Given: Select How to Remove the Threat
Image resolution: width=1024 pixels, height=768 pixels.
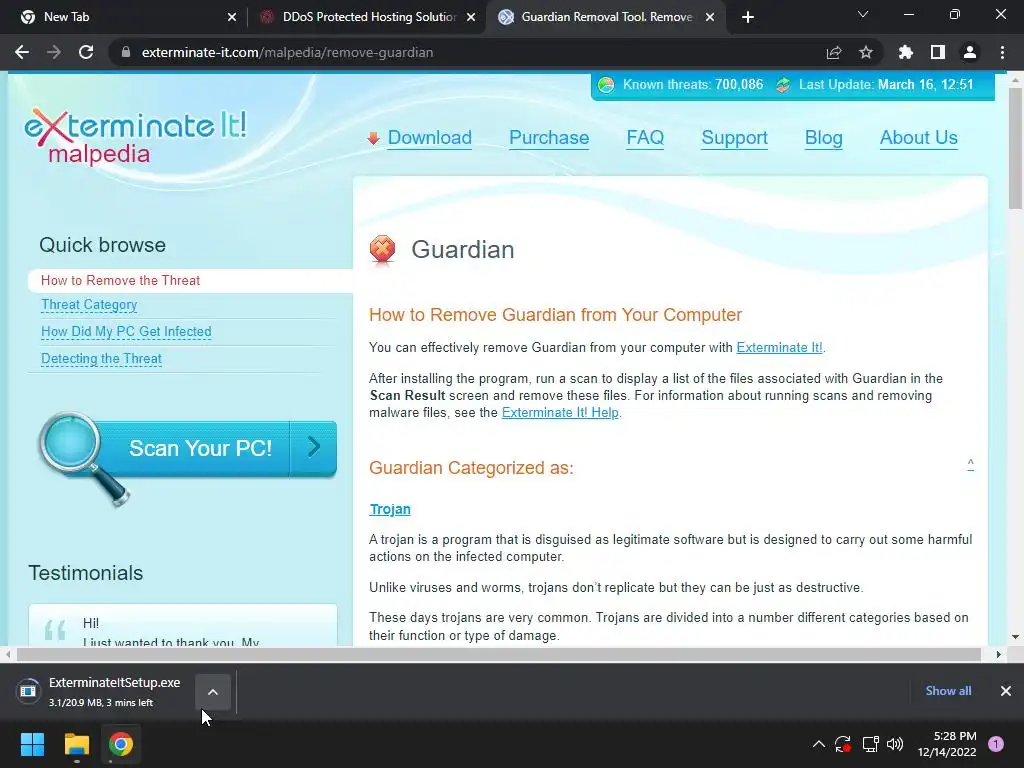Looking at the screenshot, I should (120, 280).
